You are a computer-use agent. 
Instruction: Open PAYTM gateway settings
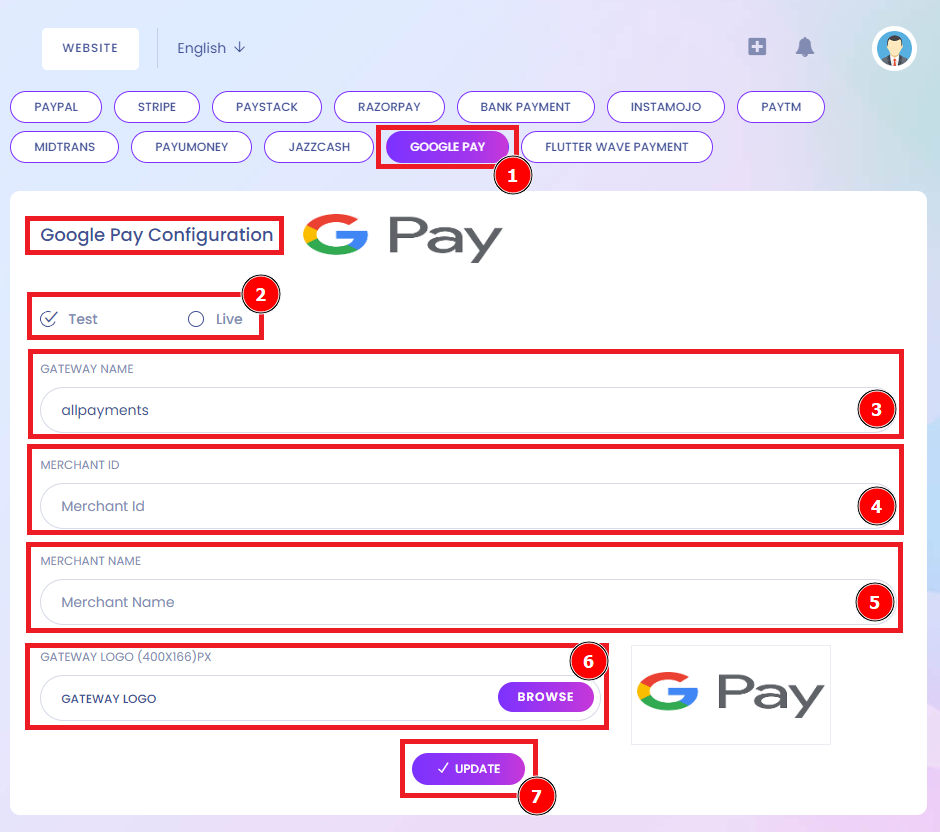click(x=780, y=107)
